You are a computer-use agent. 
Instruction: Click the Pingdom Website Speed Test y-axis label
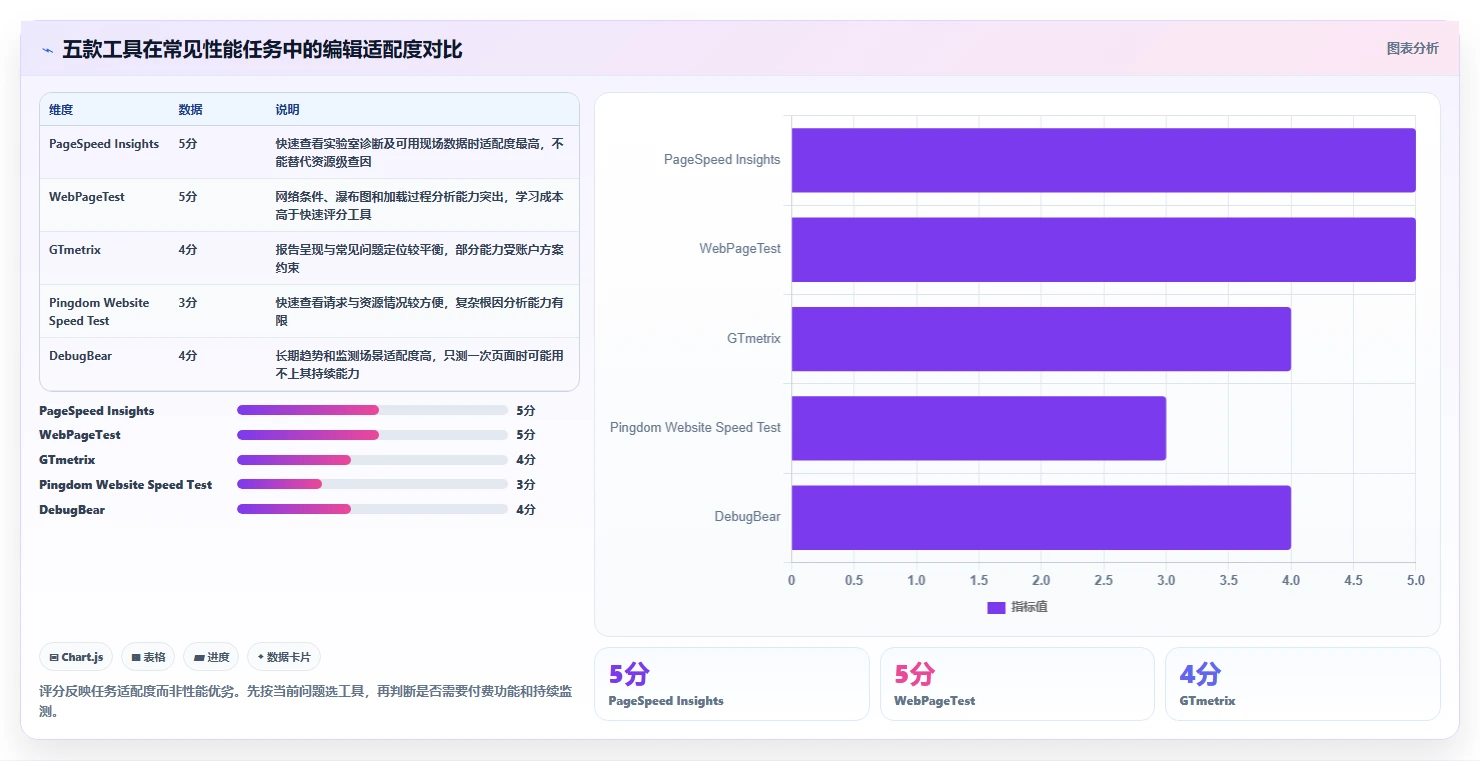click(695, 428)
